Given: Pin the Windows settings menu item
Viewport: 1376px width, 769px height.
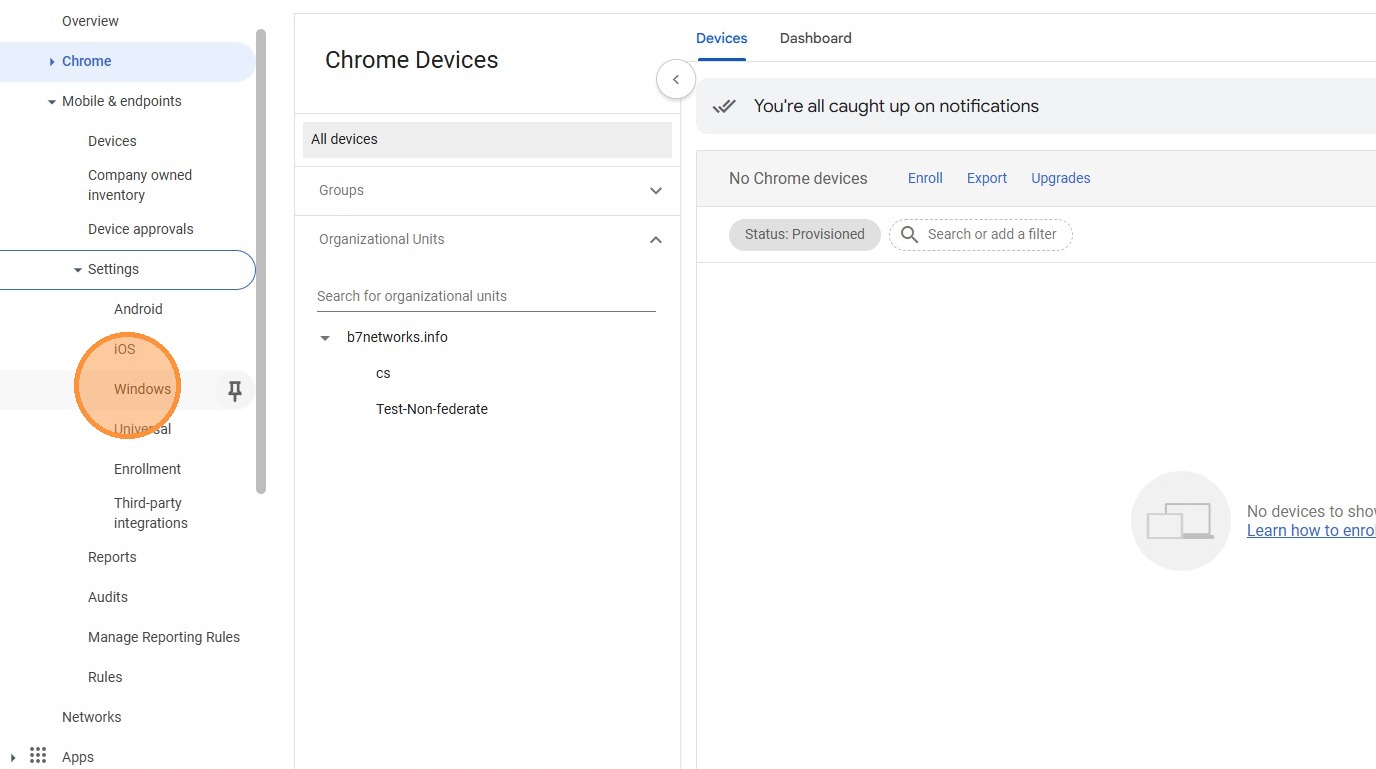Looking at the screenshot, I should [x=235, y=390].
